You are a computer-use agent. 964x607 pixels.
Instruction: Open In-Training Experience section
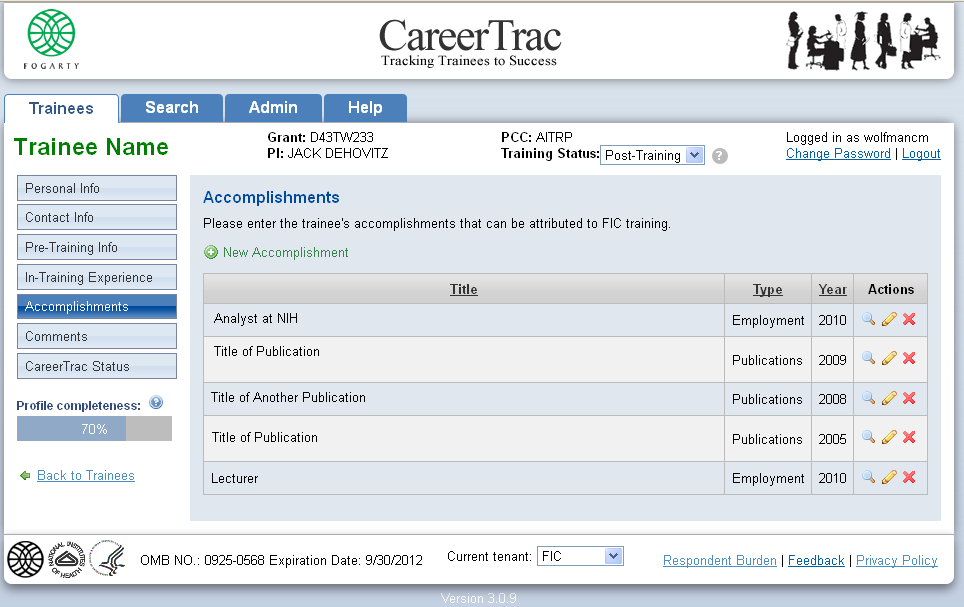coord(97,277)
